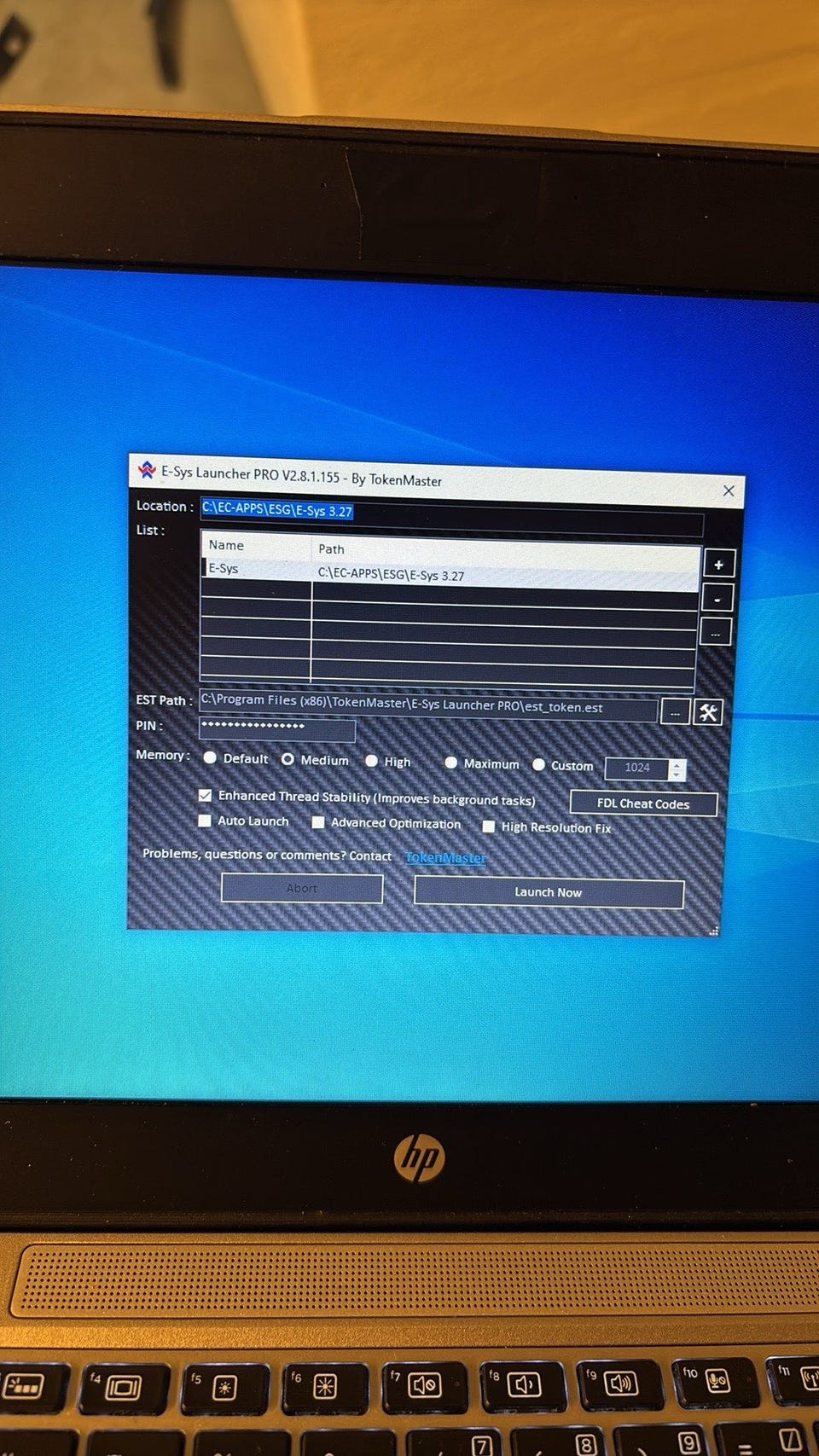Click the Abort button
The image size is (819, 1456).
302,888
